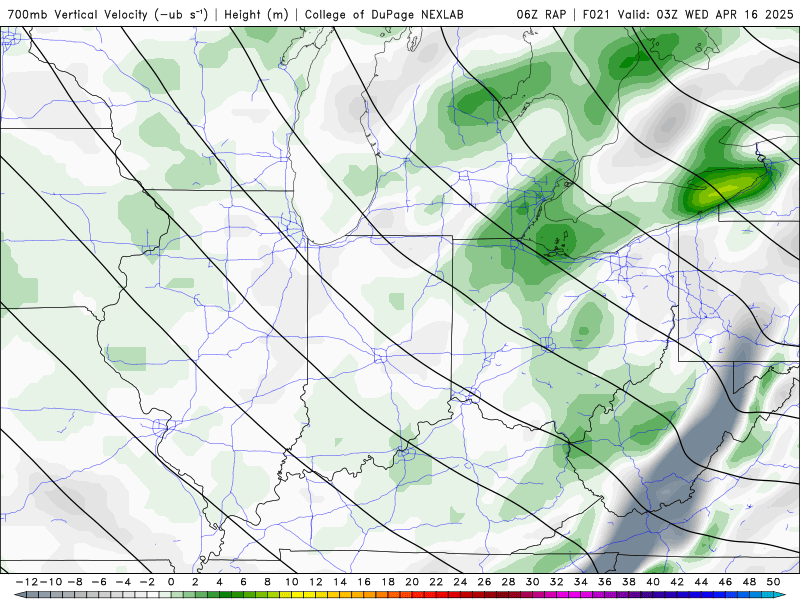This screenshot has height=600, width=800.
Task: Click the "36" color scale label
Action: (x=605, y=582)
